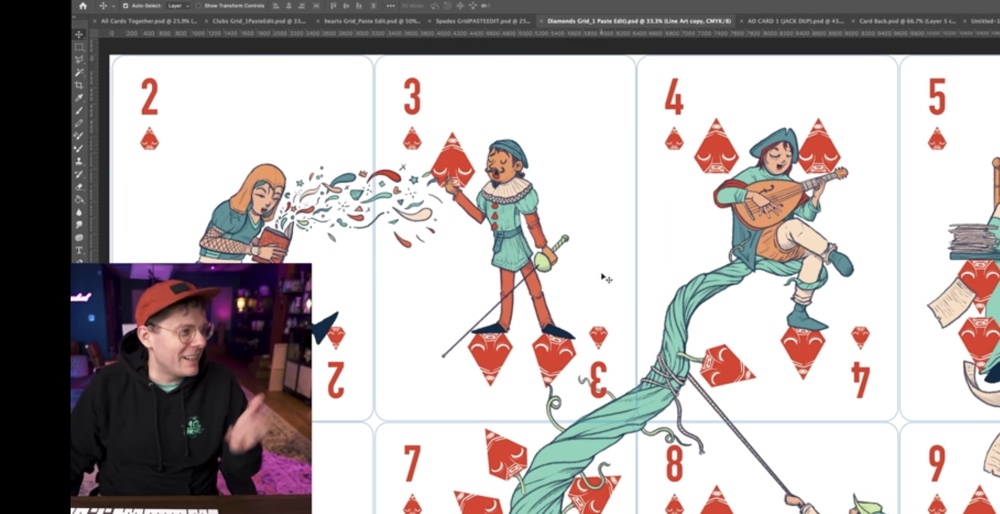The image size is (1000, 514).
Task: Select the Horizontal Type tool
Action: pyautogui.click(x=79, y=249)
